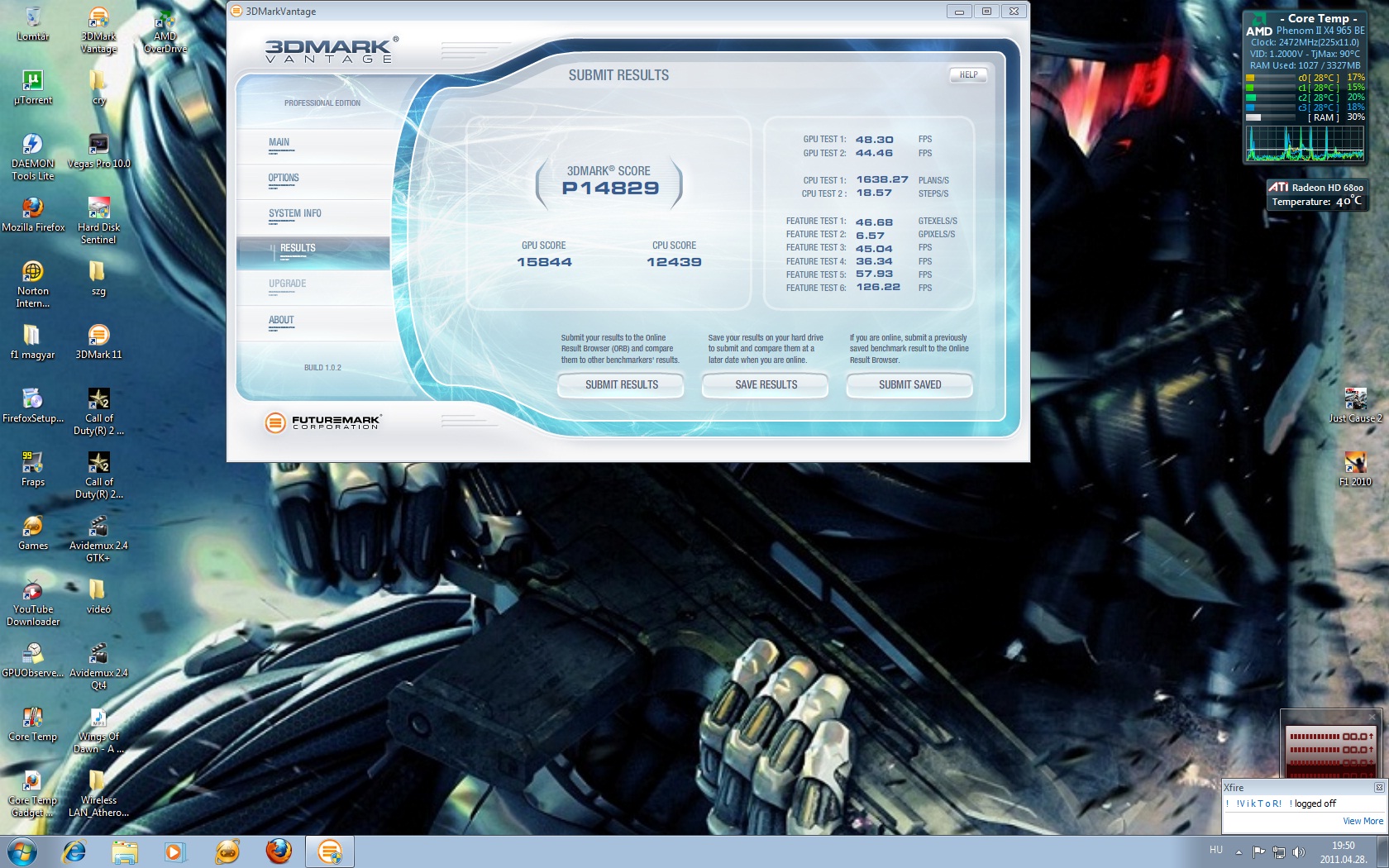Select the µTorrent desktop icon

(33, 88)
